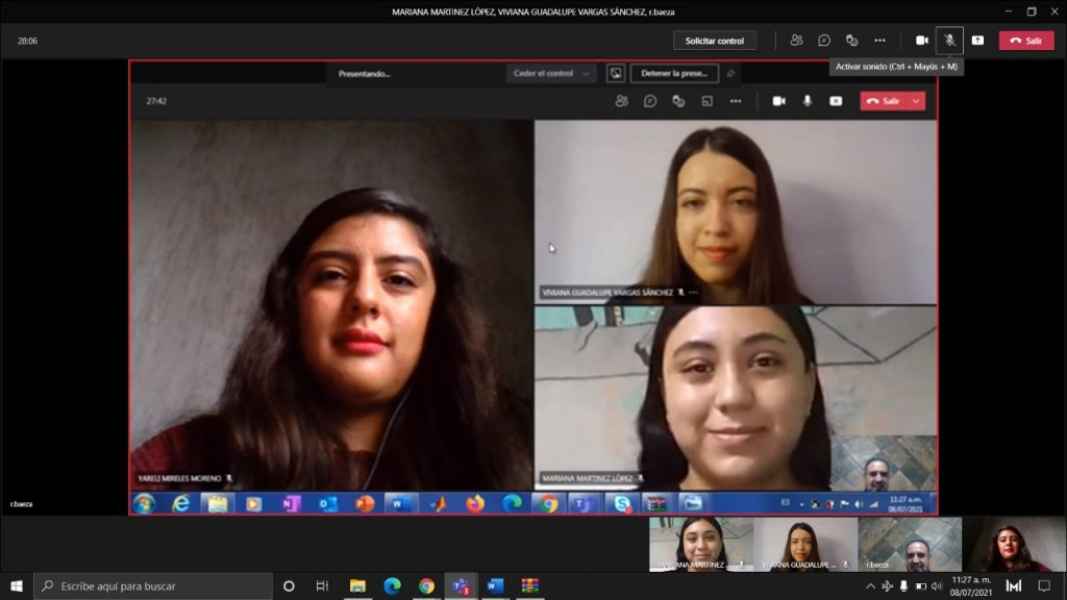Select r.baeza participant thumbnail at bottom
Image resolution: width=1067 pixels, height=600 pixels.
click(909, 544)
